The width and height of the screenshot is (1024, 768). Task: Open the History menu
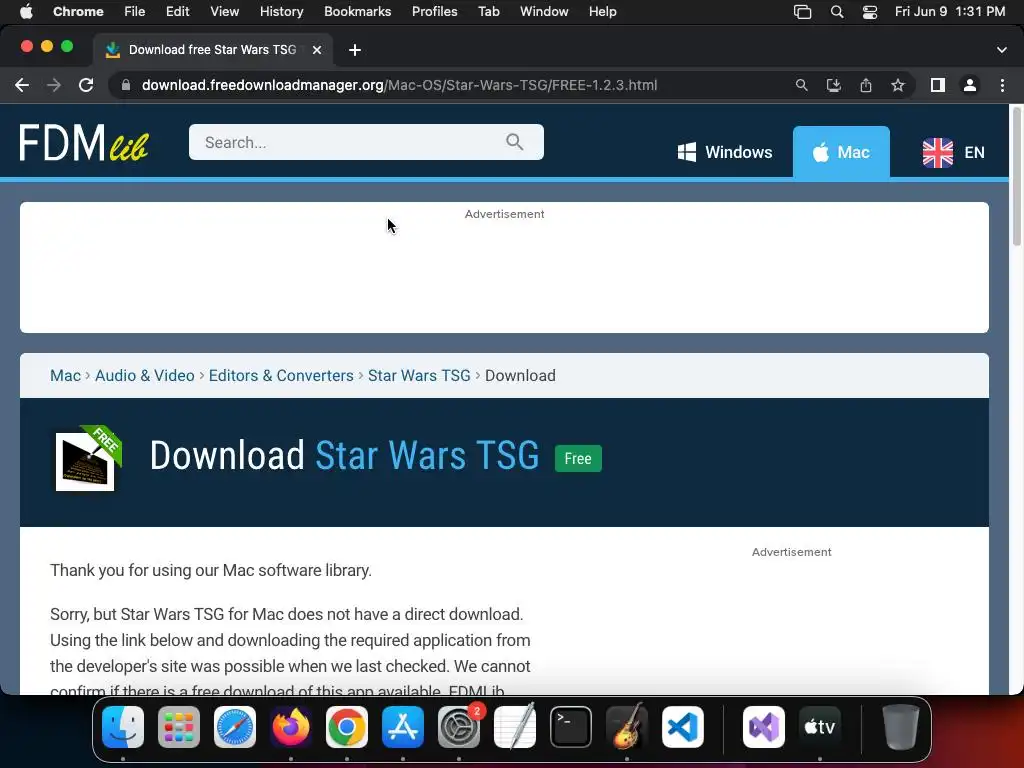[x=281, y=11]
